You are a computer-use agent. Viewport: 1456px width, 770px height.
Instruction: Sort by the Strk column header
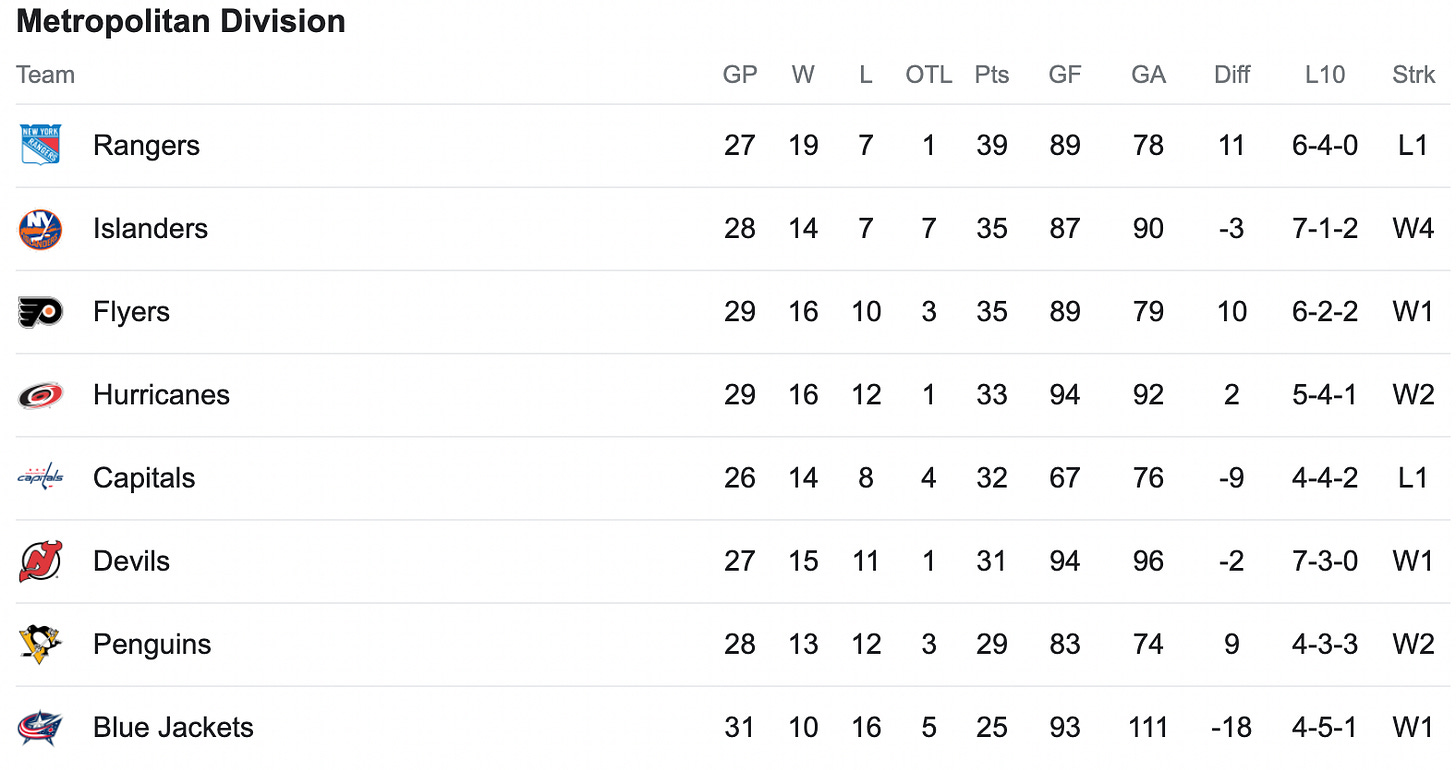pos(1413,75)
